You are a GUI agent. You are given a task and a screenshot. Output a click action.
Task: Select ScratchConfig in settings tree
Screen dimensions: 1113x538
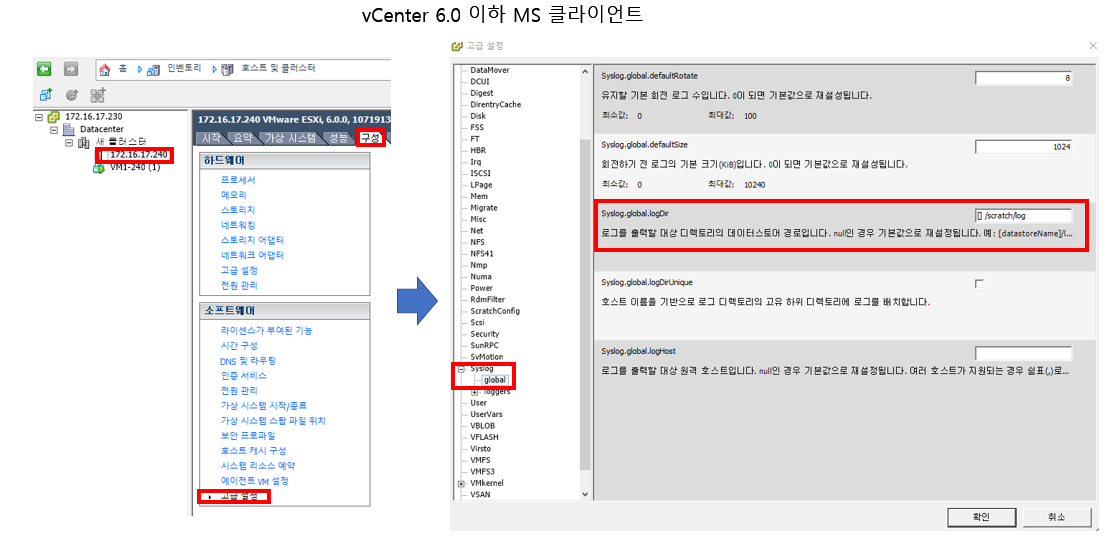click(495, 311)
